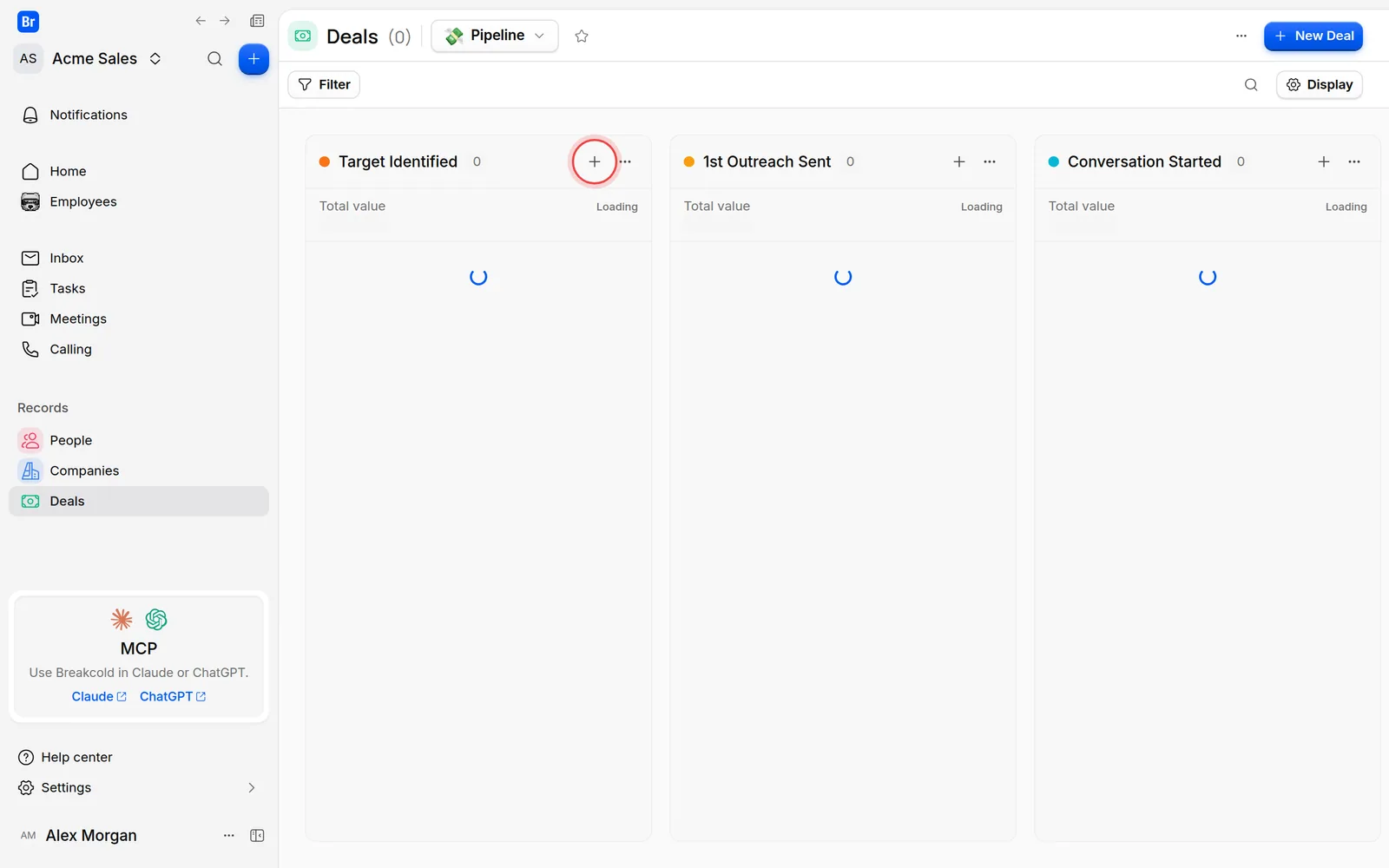Open the Deals header more options
This screenshot has width=1389, height=868.
coord(1241,36)
